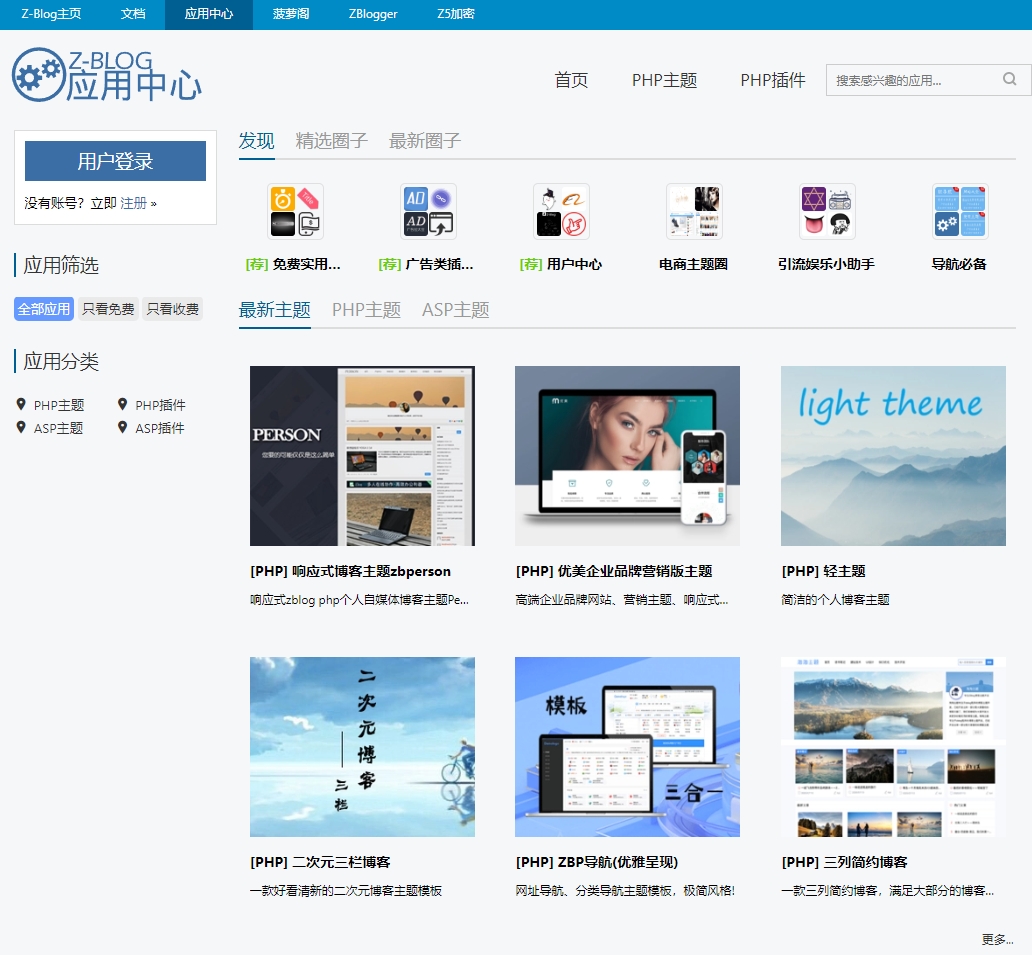Open the 引流娱乐小助手 icon

coord(827,211)
